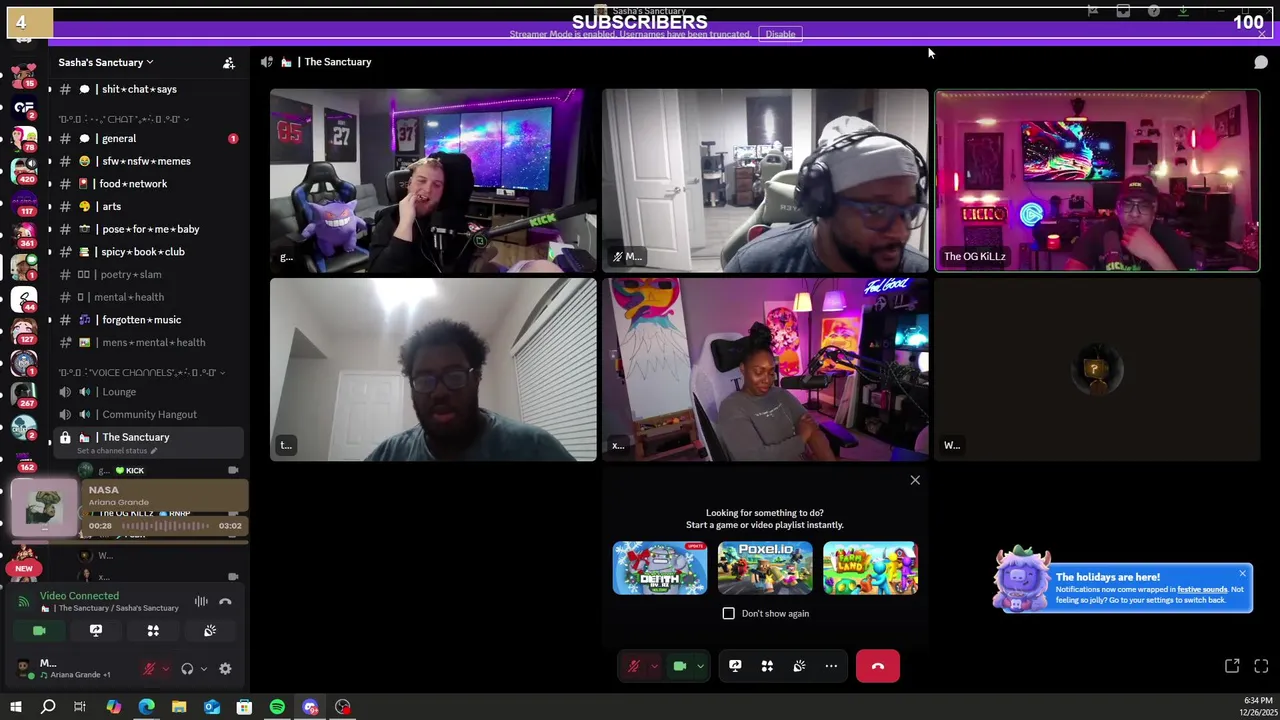Unmute mic in the user panel
The image size is (1280, 720).
point(149,669)
